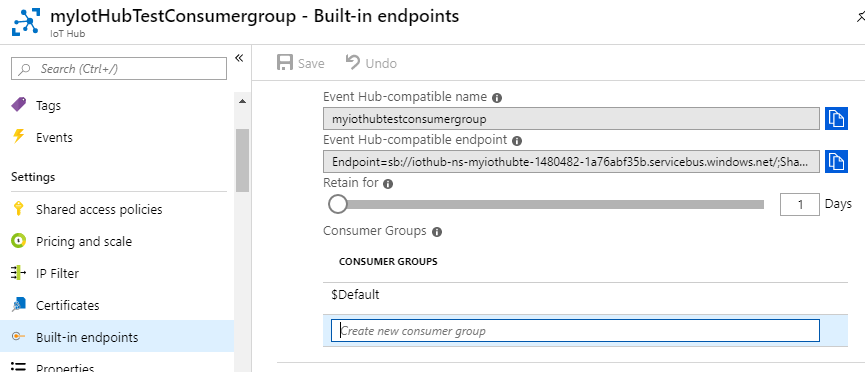The width and height of the screenshot is (865, 372).
Task: Click the Event Hub-compatible name field
Action: (572, 119)
